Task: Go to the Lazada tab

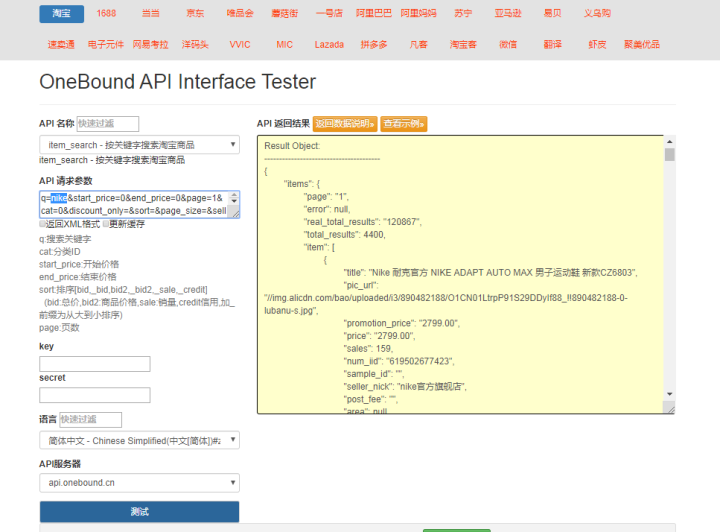Action: click(329, 44)
